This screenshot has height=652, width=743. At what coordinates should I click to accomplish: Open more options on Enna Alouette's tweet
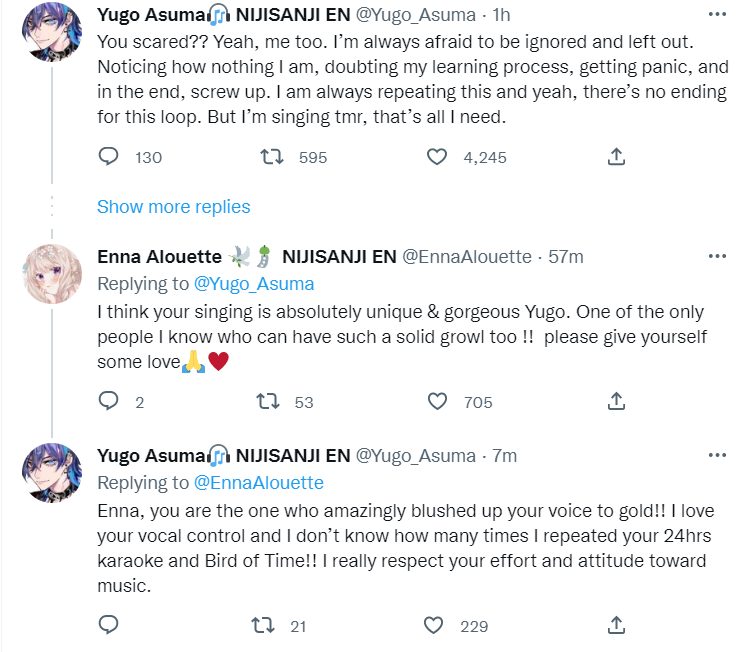click(717, 257)
